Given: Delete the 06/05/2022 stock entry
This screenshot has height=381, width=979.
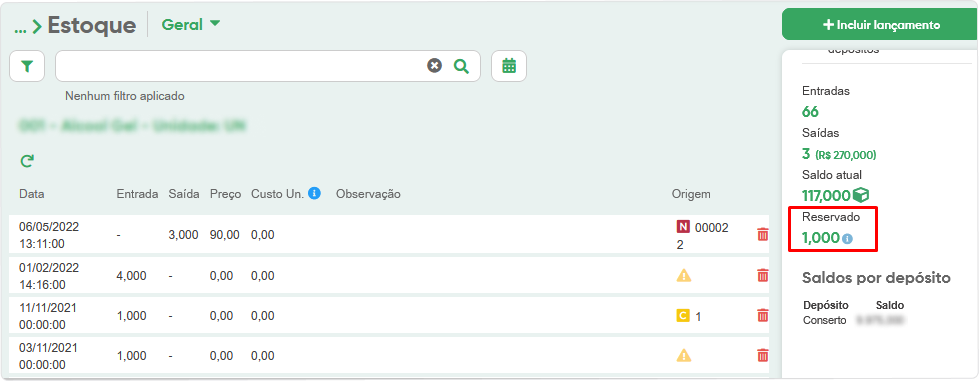Looking at the screenshot, I should coord(762,234).
